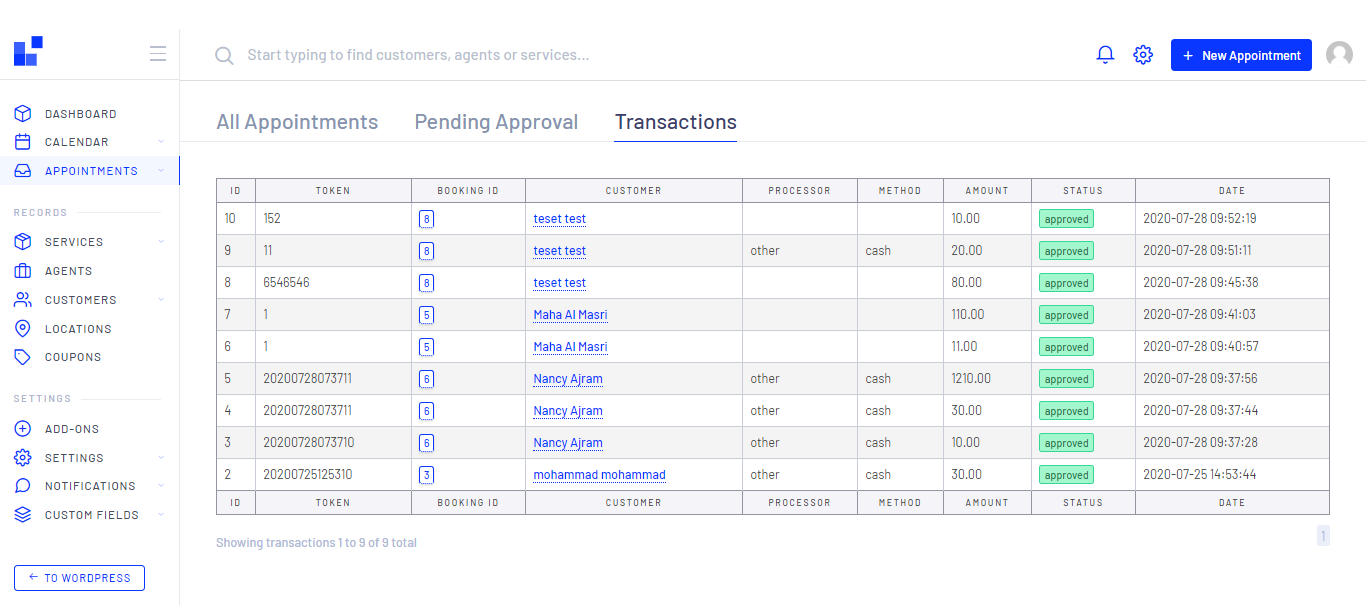Screen dimensions: 1366x605
Task: Switch to the Pending Approval tab
Action: (496, 121)
